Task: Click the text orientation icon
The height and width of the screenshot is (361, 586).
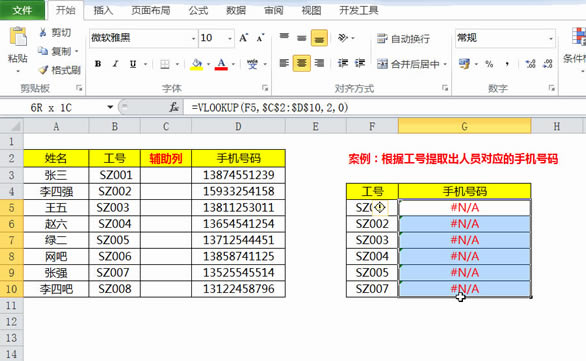Action: 342,38
